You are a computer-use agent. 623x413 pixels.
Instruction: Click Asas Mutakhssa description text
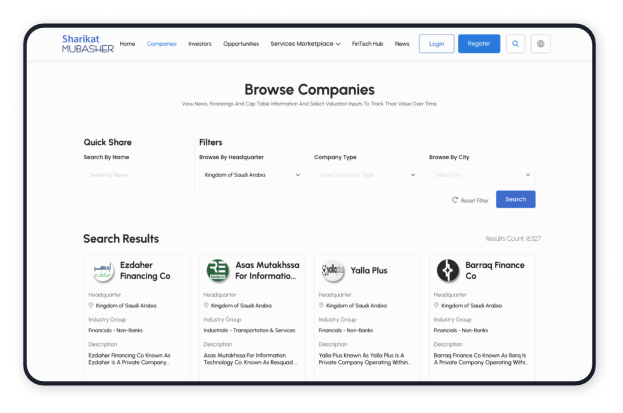(250, 359)
